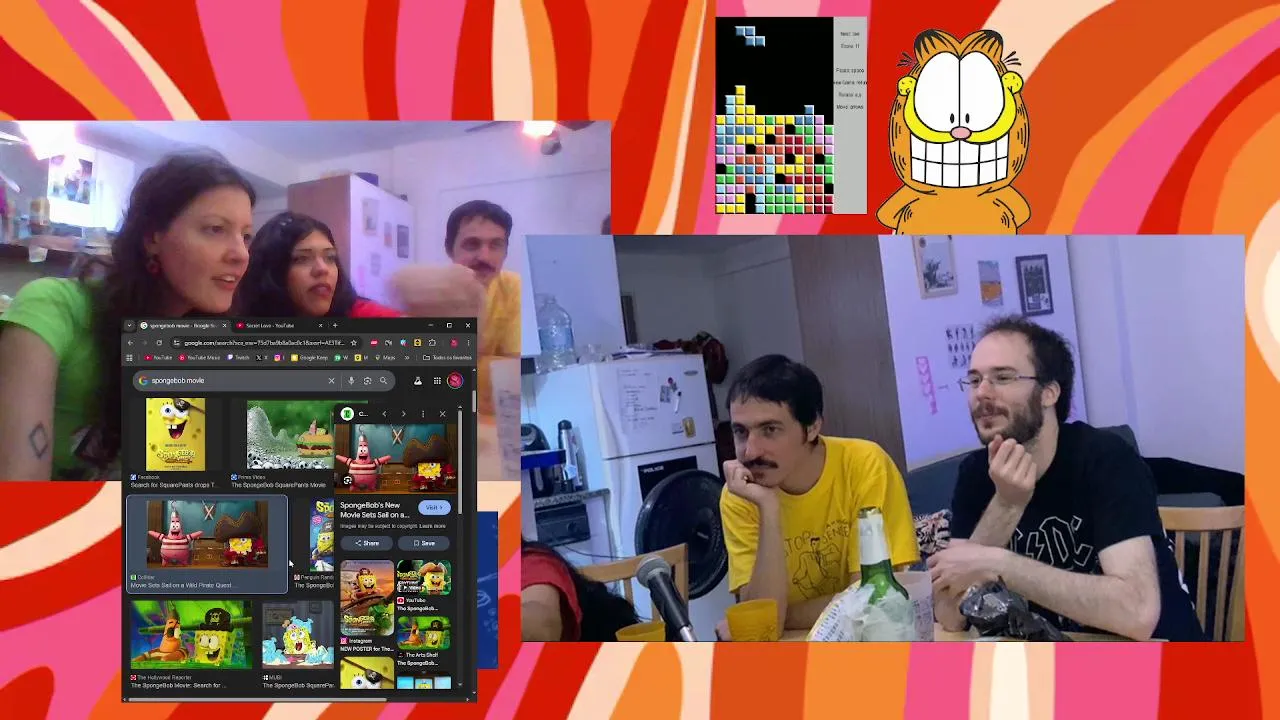Click Lens icon on Patrick preview image

pos(347,480)
